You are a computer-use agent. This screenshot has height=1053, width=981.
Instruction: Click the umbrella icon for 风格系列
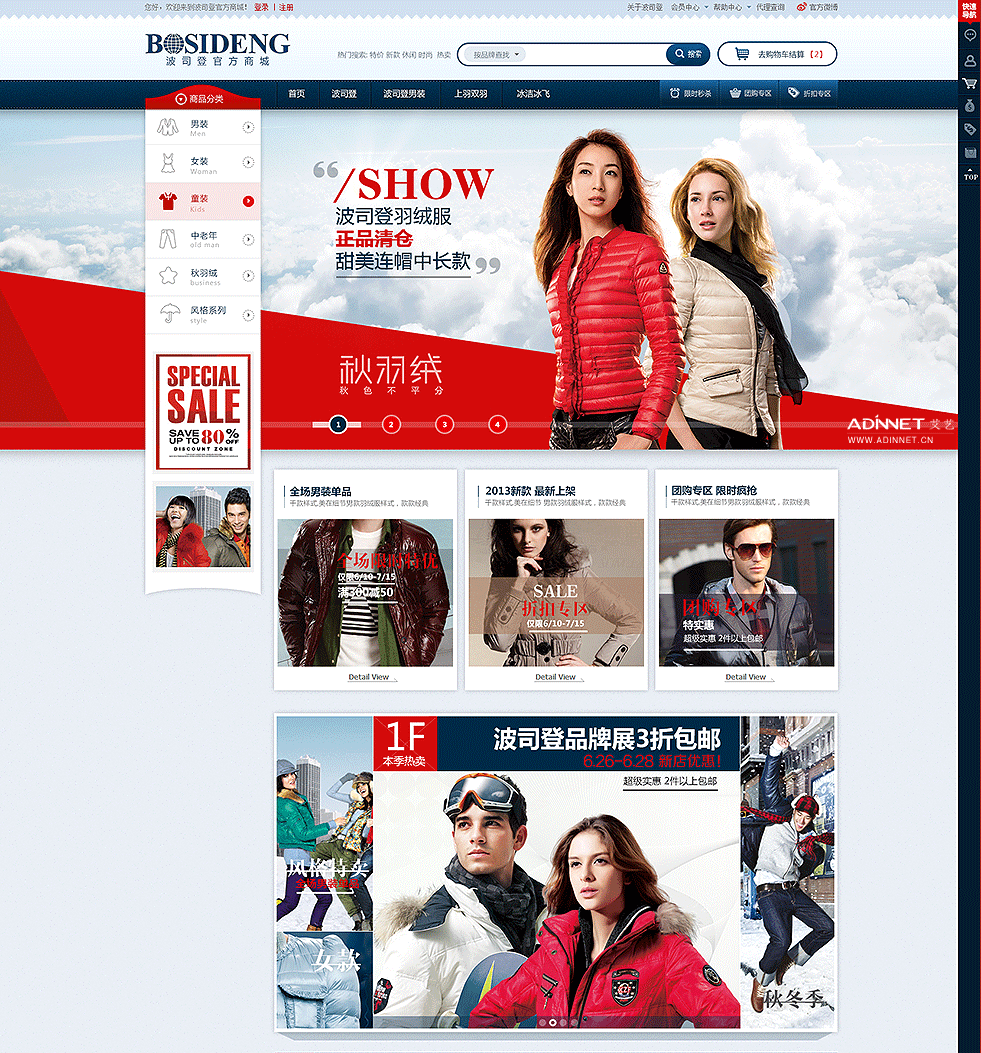click(170, 313)
